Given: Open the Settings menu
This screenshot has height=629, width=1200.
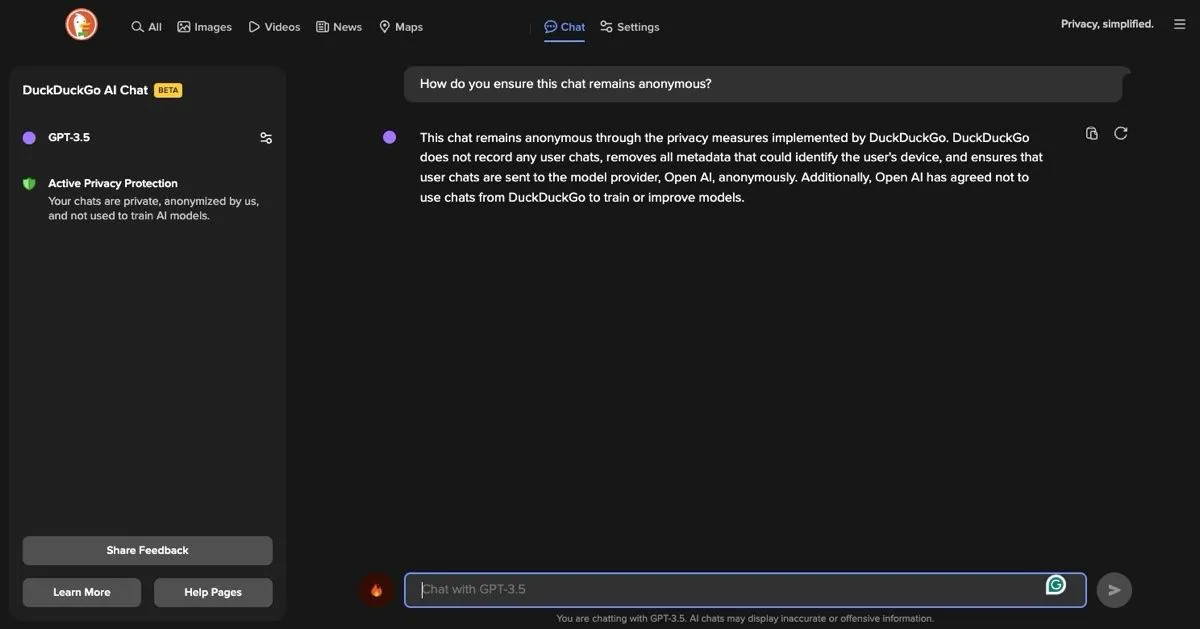Looking at the screenshot, I should [631, 24].
